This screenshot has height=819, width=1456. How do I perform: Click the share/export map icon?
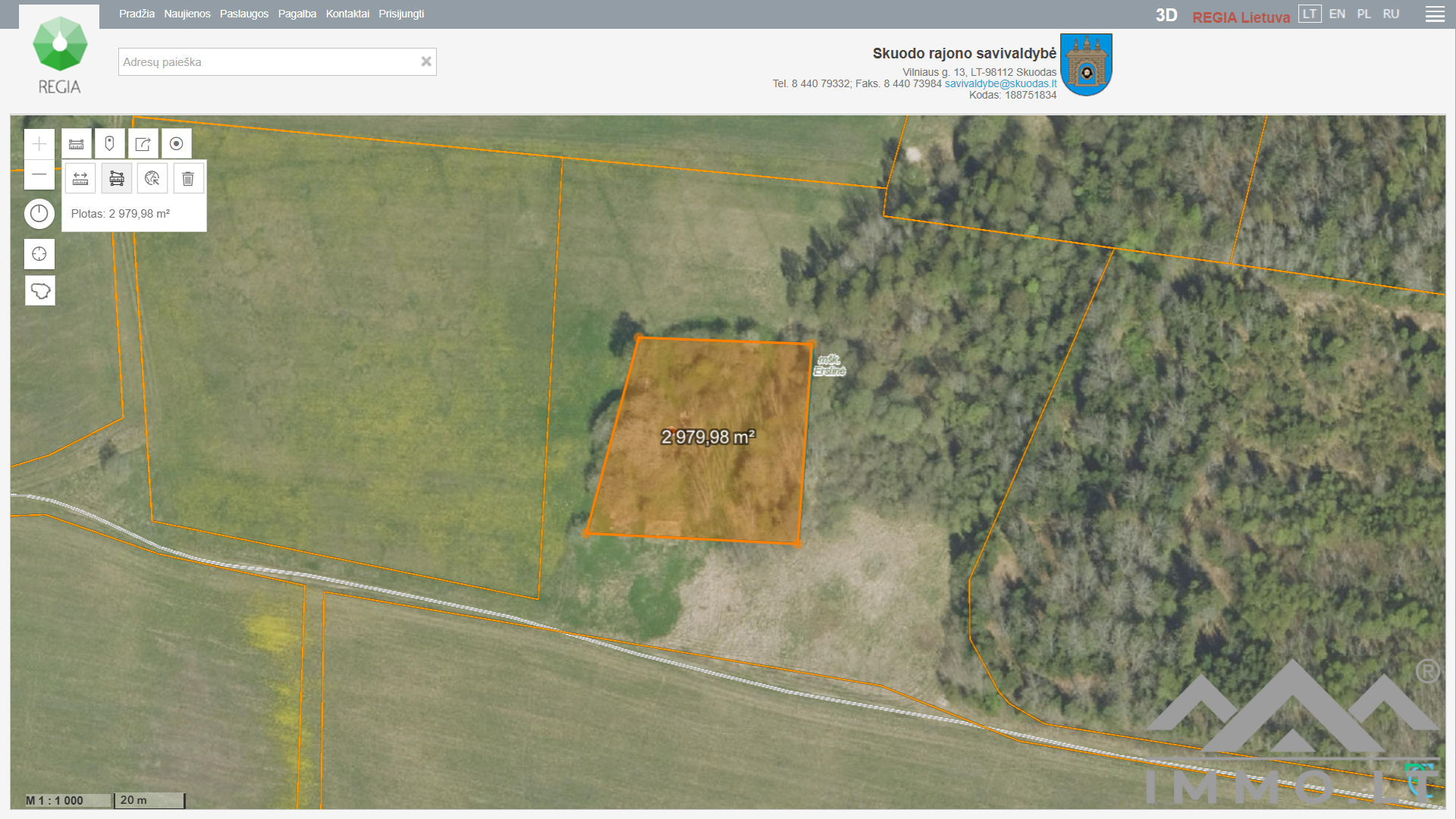(x=143, y=143)
